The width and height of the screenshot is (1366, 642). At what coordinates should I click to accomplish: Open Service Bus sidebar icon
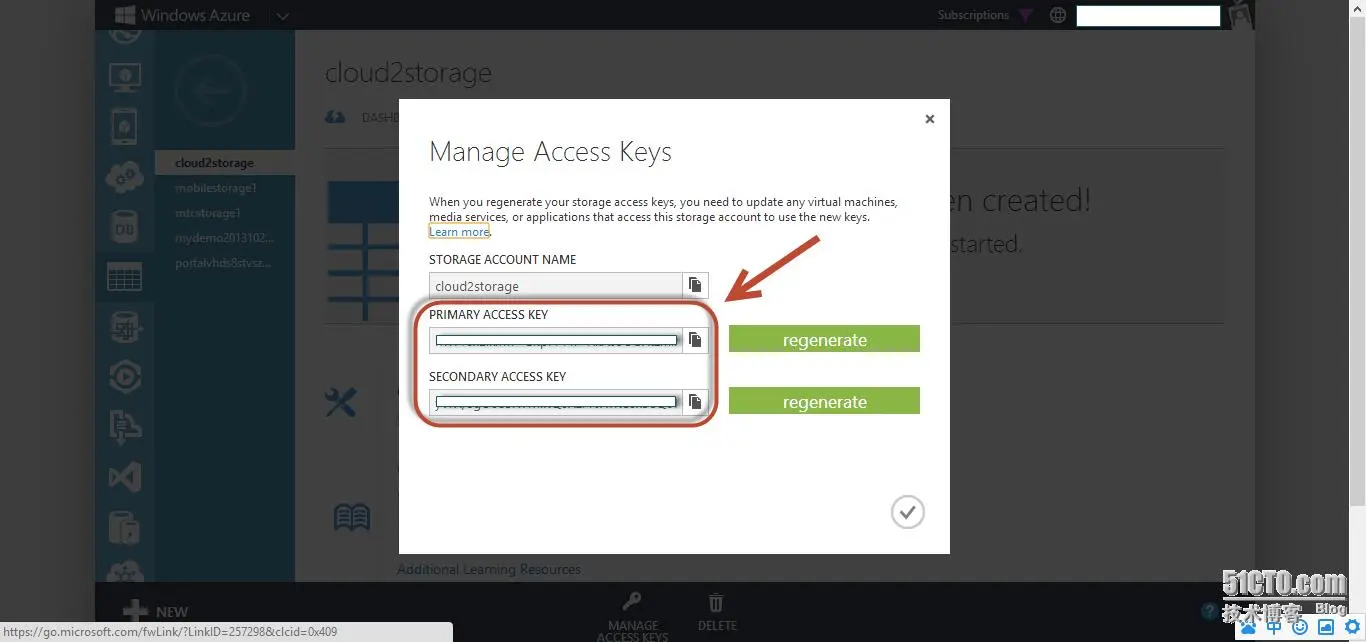pos(125,427)
